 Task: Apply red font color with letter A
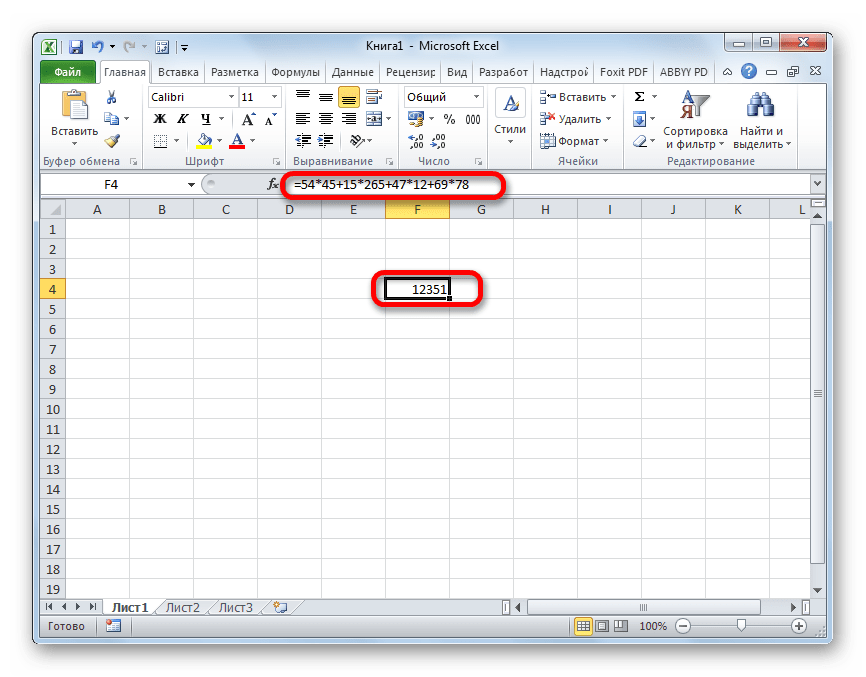coord(237,141)
